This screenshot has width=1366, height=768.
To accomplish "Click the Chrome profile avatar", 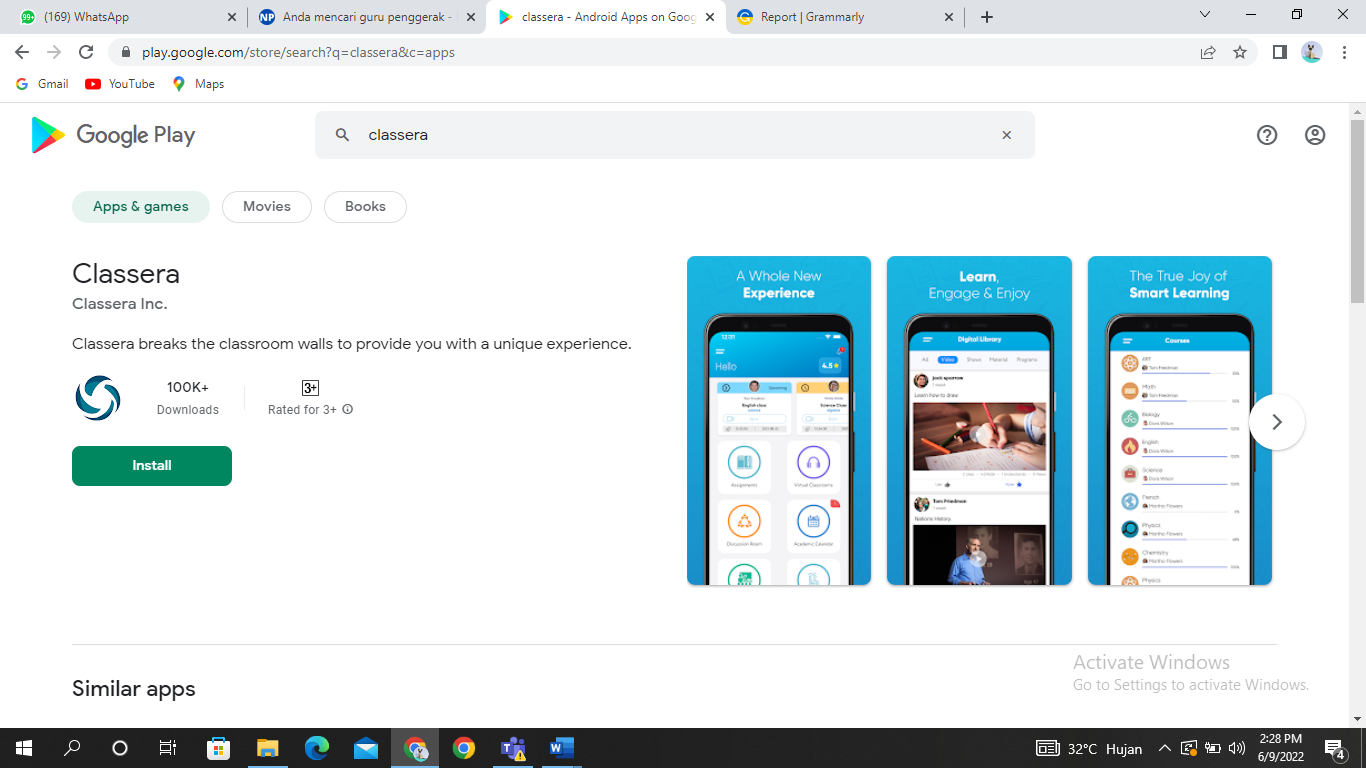I will click(1312, 52).
